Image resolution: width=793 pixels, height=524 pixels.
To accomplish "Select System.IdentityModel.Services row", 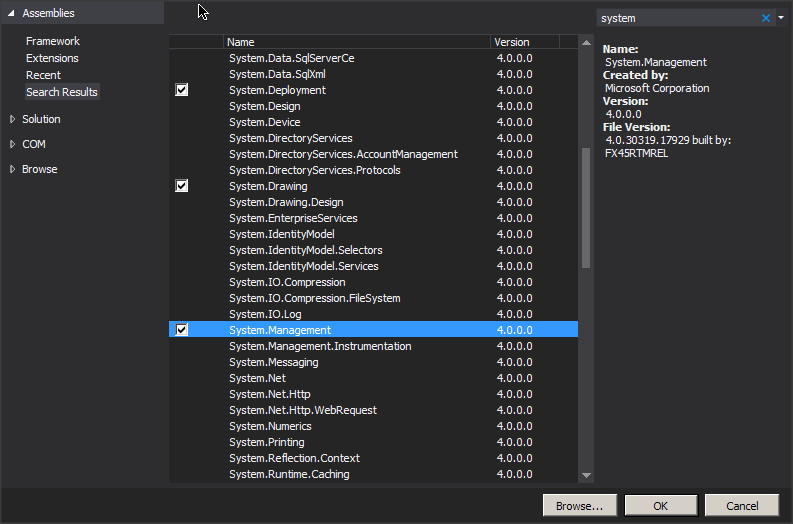I will pos(373,266).
